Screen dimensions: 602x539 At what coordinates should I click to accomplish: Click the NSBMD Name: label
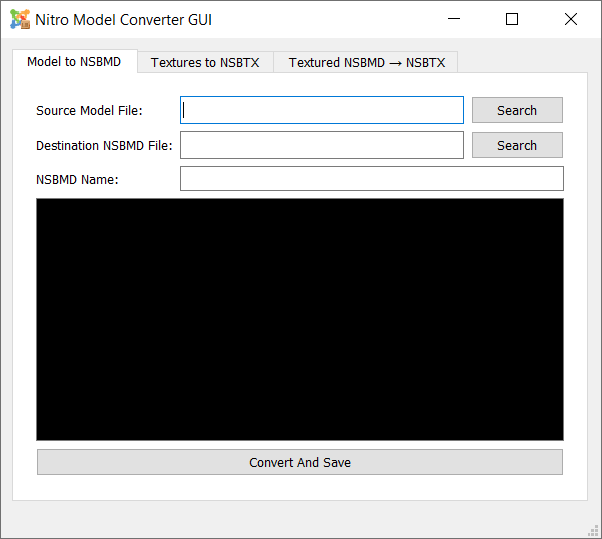77,180
